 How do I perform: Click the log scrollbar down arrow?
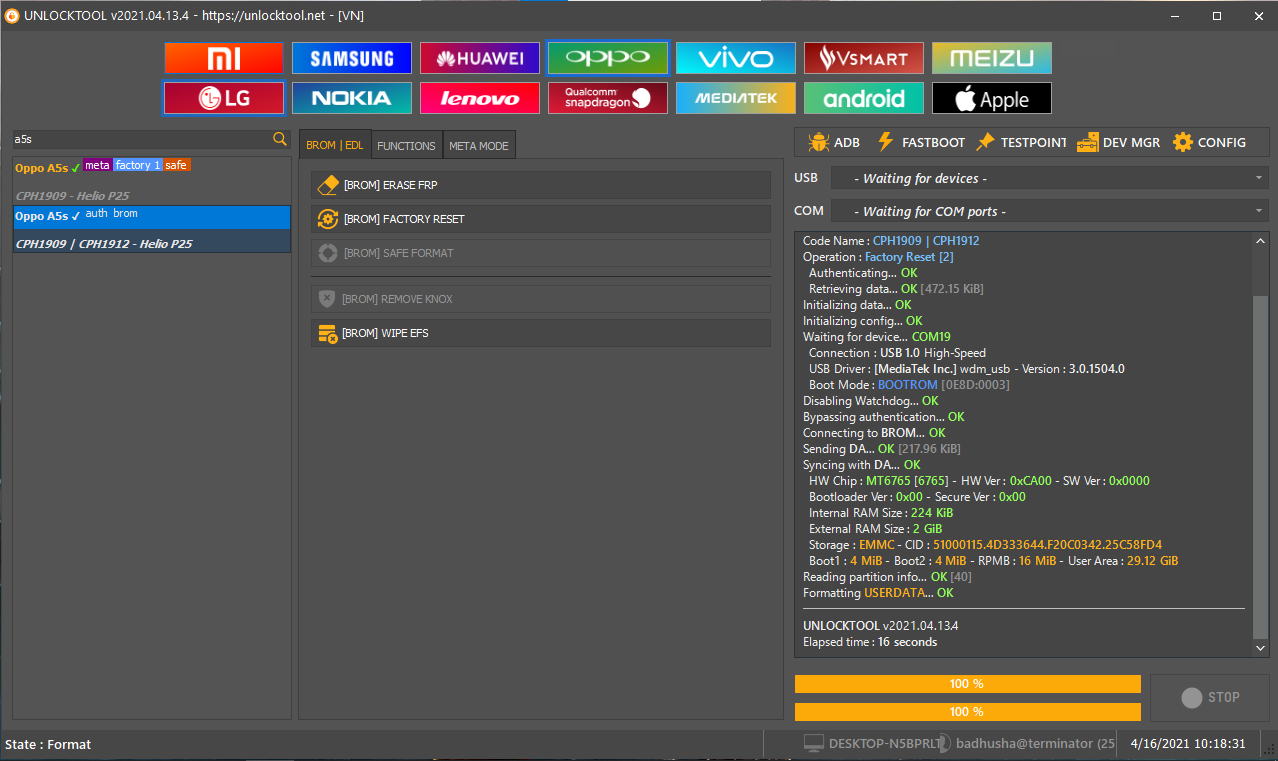[1260, 648]
